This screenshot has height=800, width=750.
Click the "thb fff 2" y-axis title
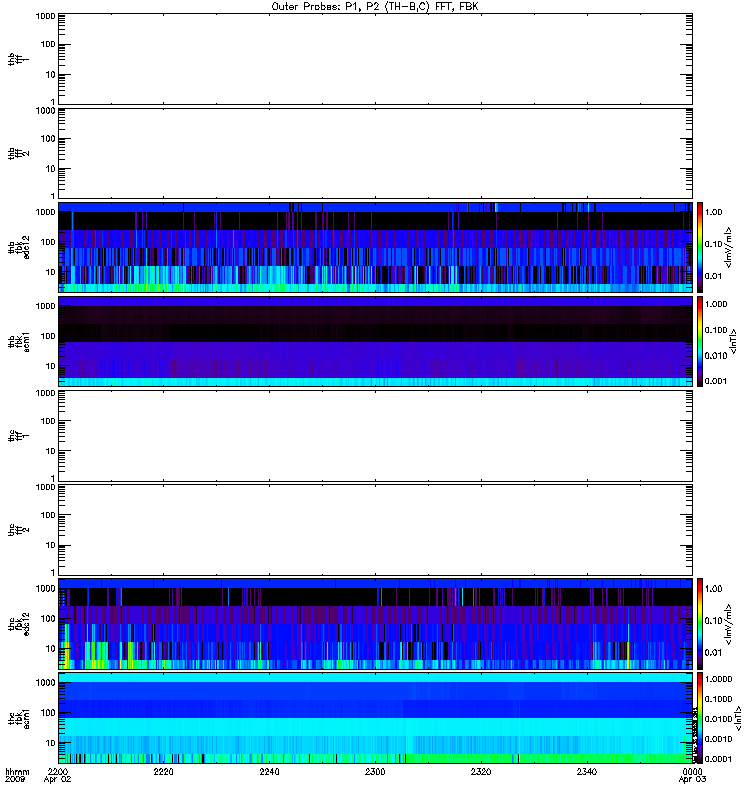[x=18, y=154]
